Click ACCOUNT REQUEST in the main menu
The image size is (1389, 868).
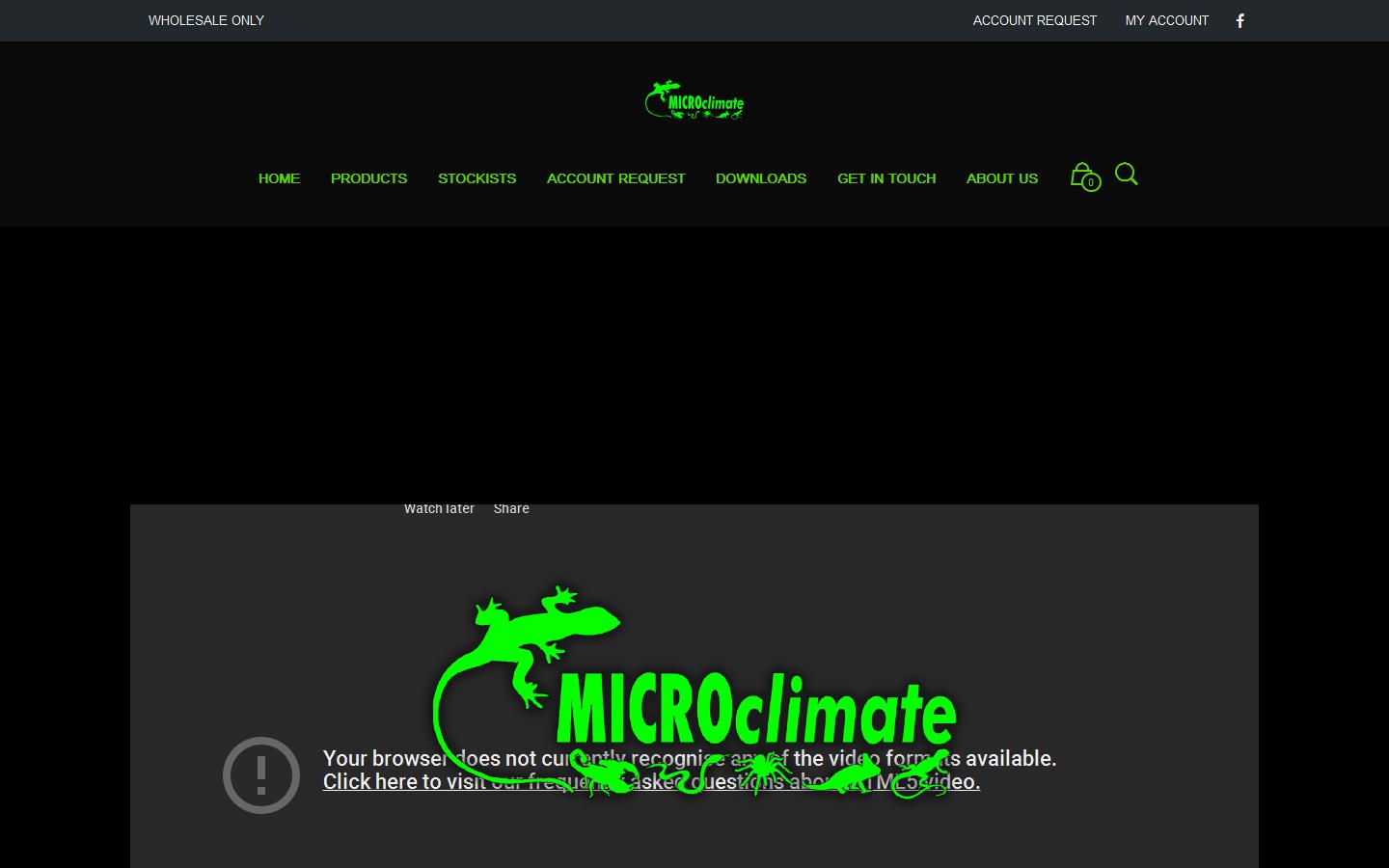(615, 178)
